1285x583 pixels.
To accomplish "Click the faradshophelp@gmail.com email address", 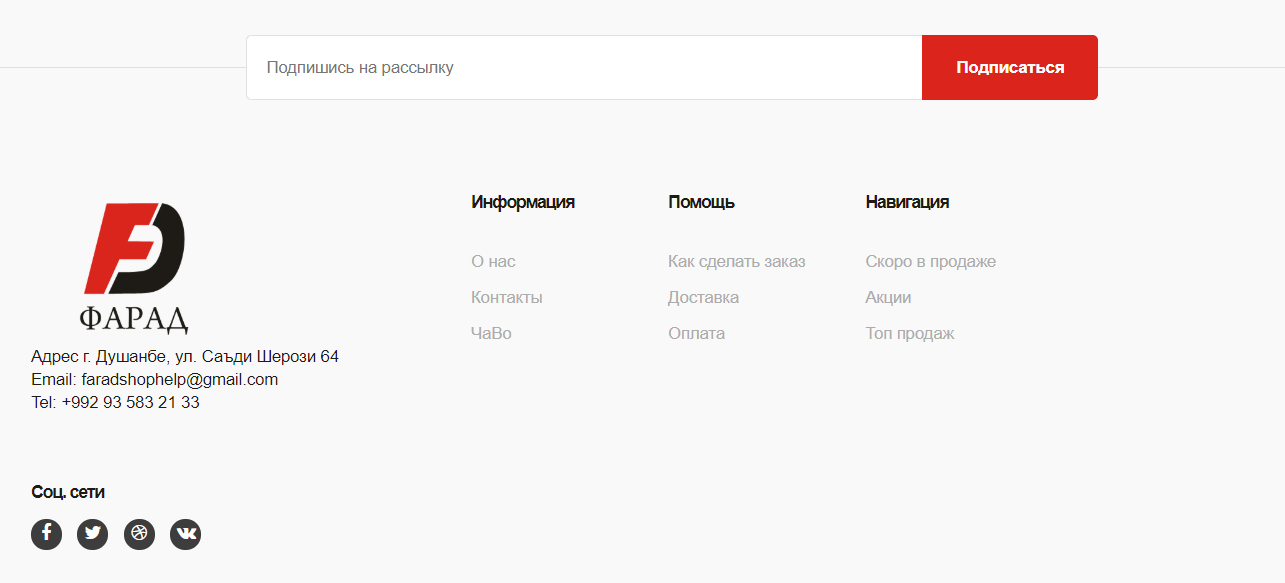I will 179,380.
